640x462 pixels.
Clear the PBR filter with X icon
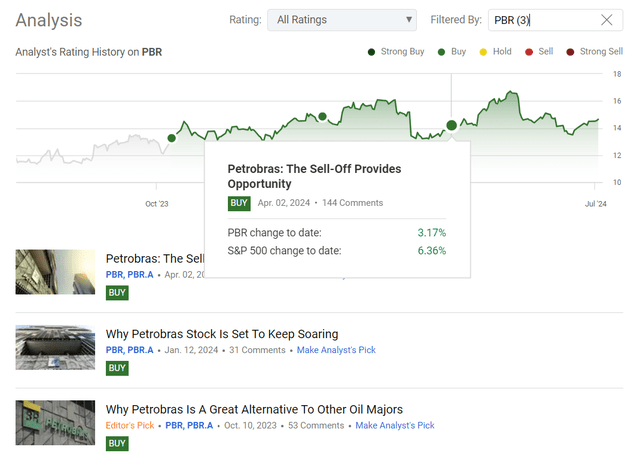[x=607, y=20]
